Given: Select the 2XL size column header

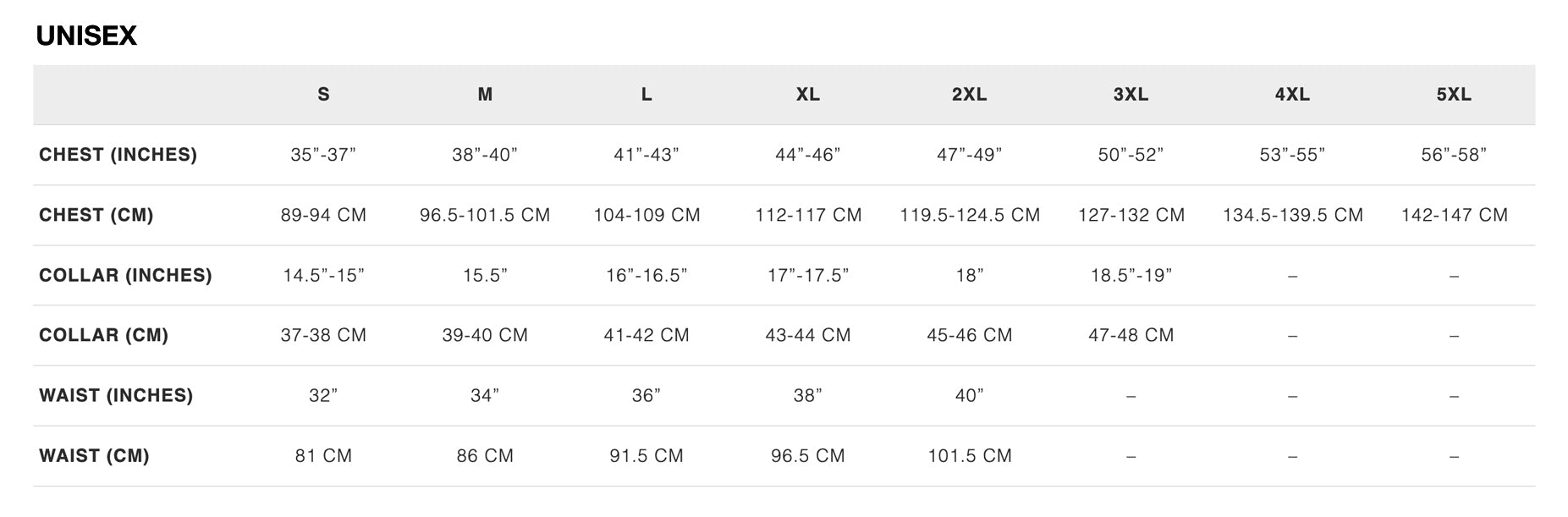Looking at the screenshot, I should (970, 95).
